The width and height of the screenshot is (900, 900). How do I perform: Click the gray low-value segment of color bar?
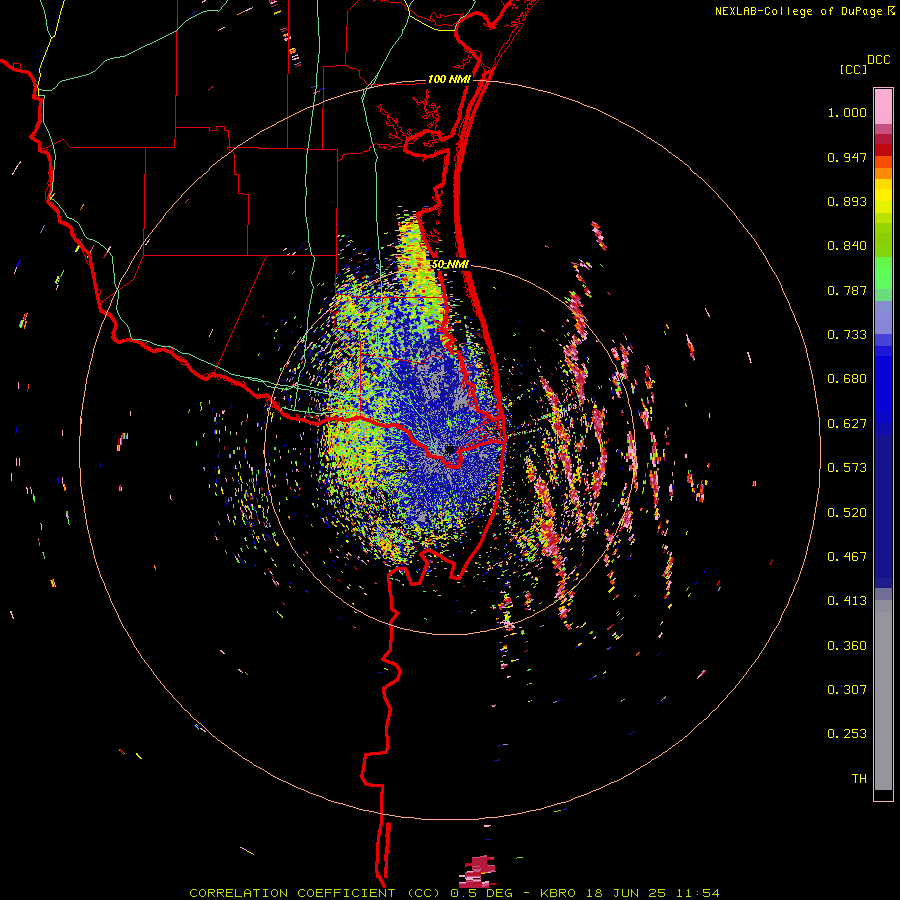pos(883,695)
